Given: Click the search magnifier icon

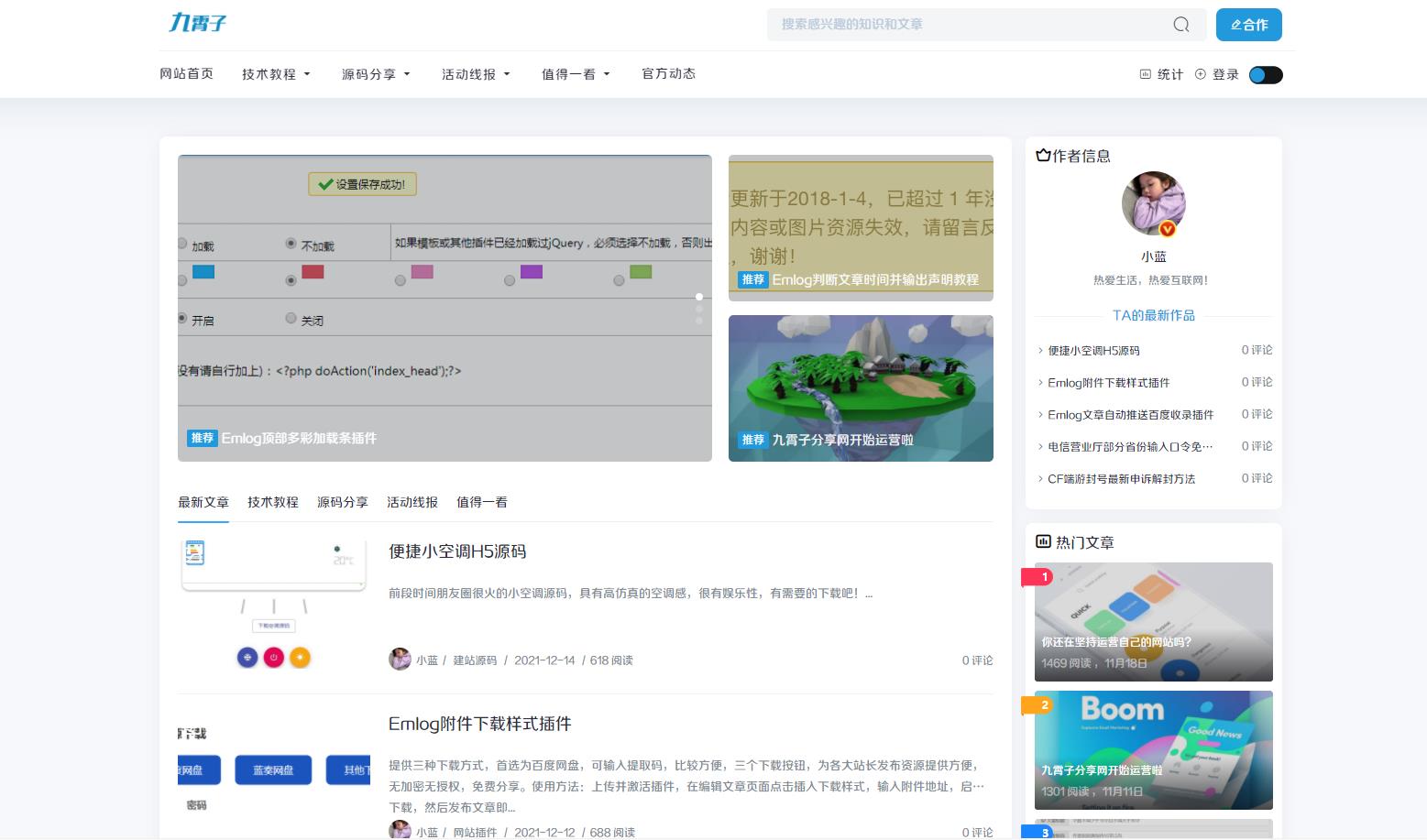Looking at the screenshot, I should click(x=1180, y=25).
